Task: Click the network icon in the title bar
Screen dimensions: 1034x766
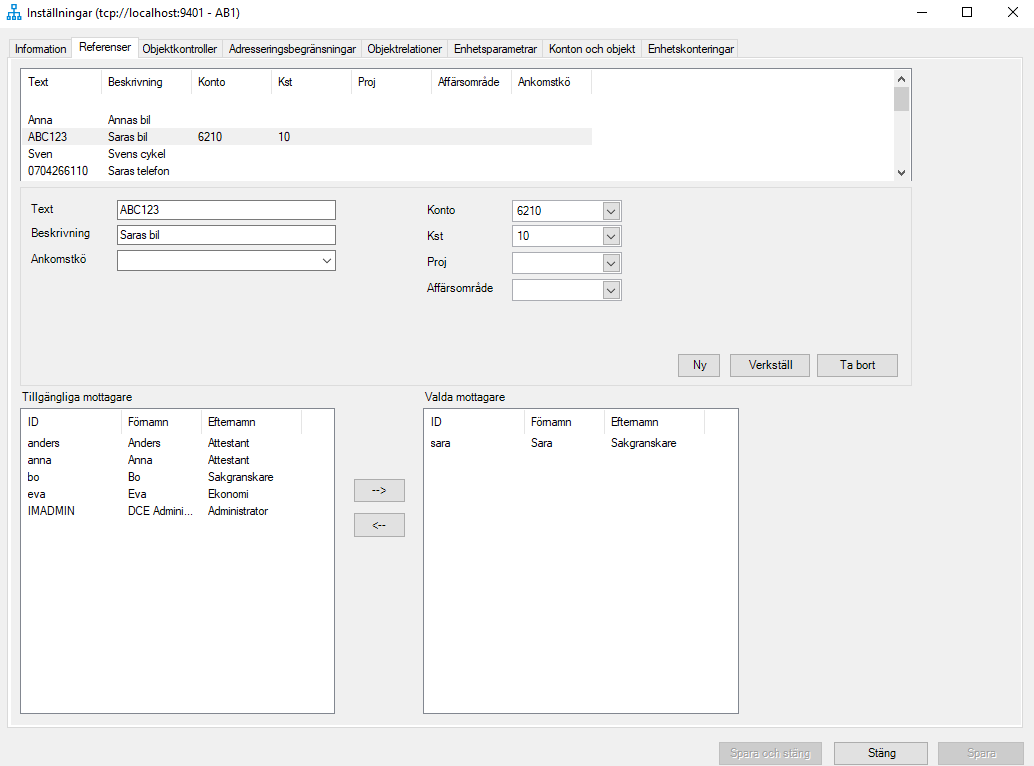Action: [x=14, y=13]
